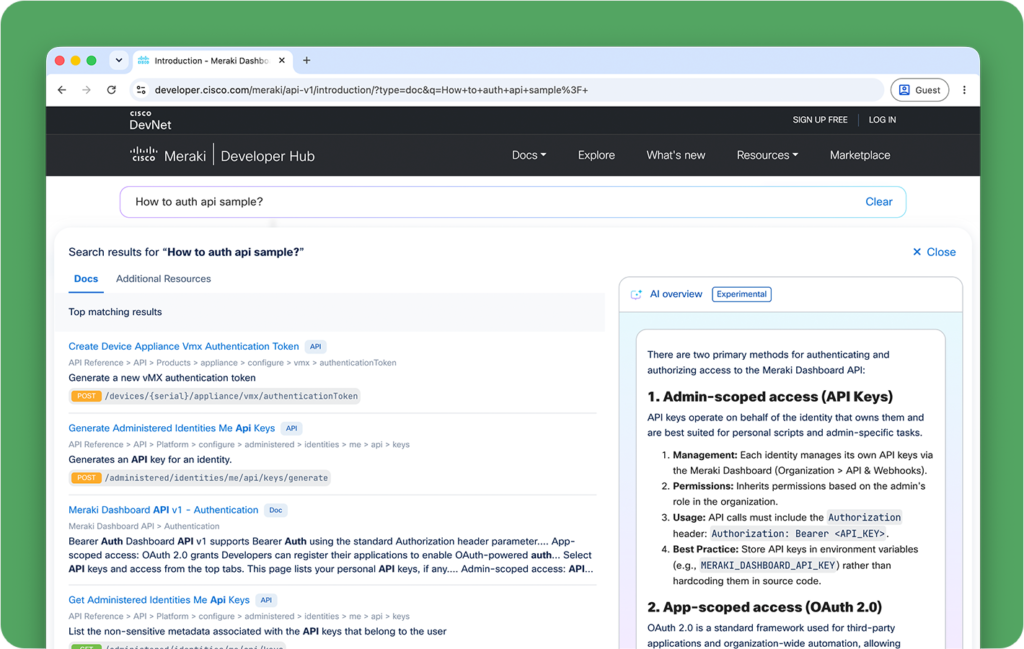Screen dimensions: 1024x649
Task: Clear the search query
Action: 878,202
